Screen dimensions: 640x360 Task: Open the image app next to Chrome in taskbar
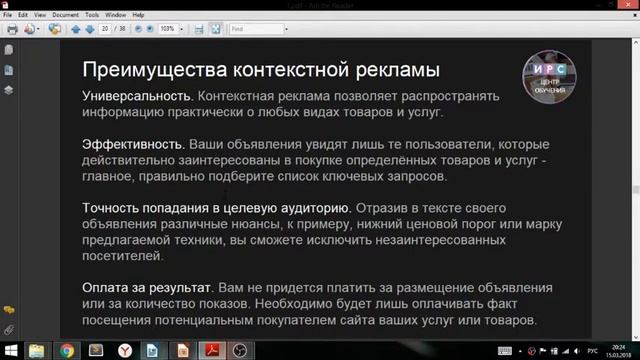tap(96, 351)
